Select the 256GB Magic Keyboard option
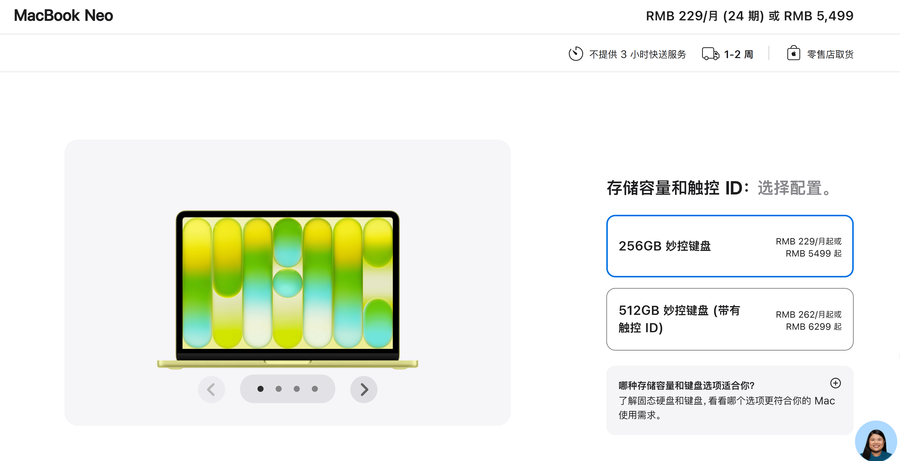 coord(730,246)
